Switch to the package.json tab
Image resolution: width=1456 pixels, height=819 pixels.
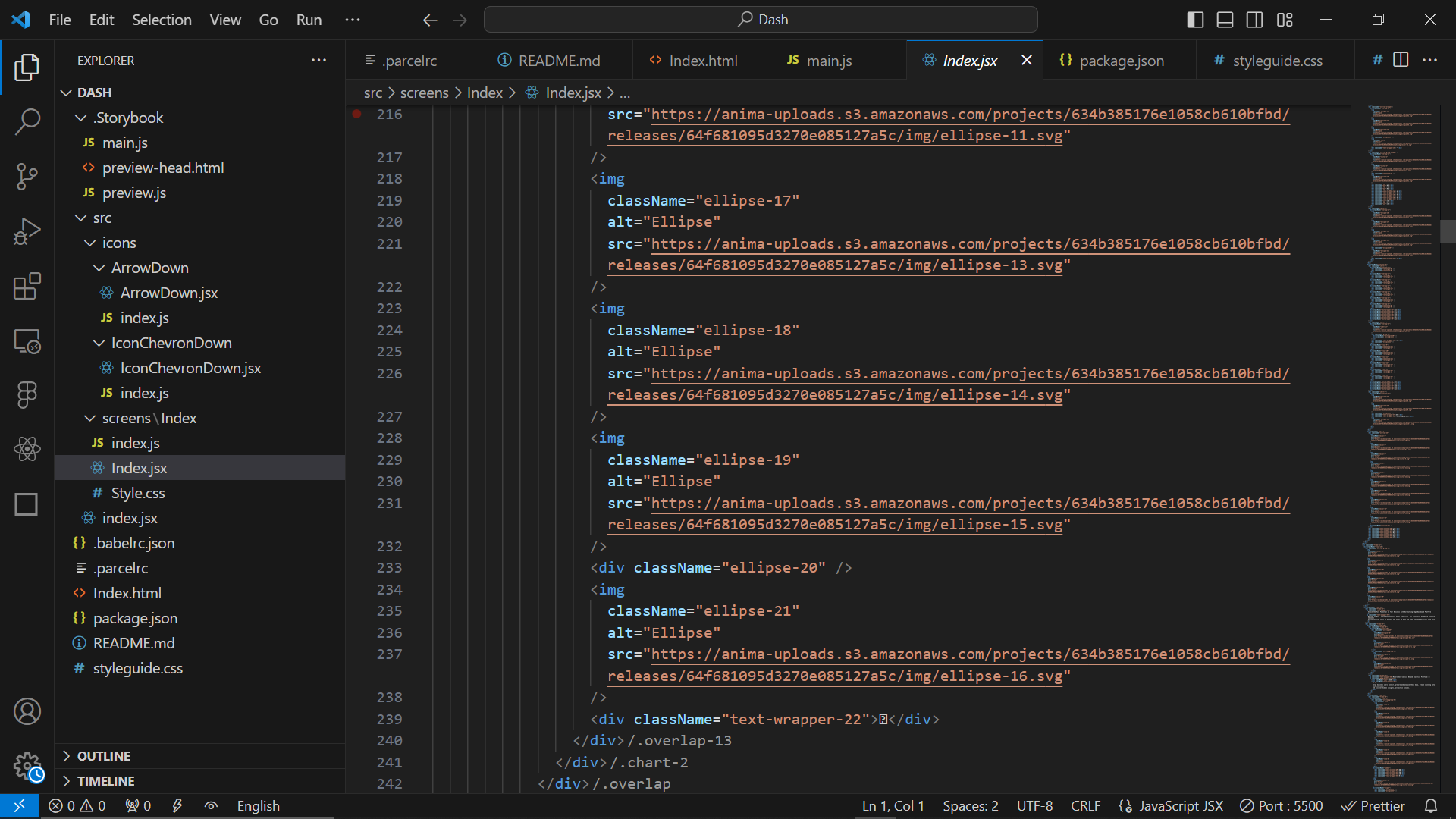pyautogui.click(x=1121, y=61)
